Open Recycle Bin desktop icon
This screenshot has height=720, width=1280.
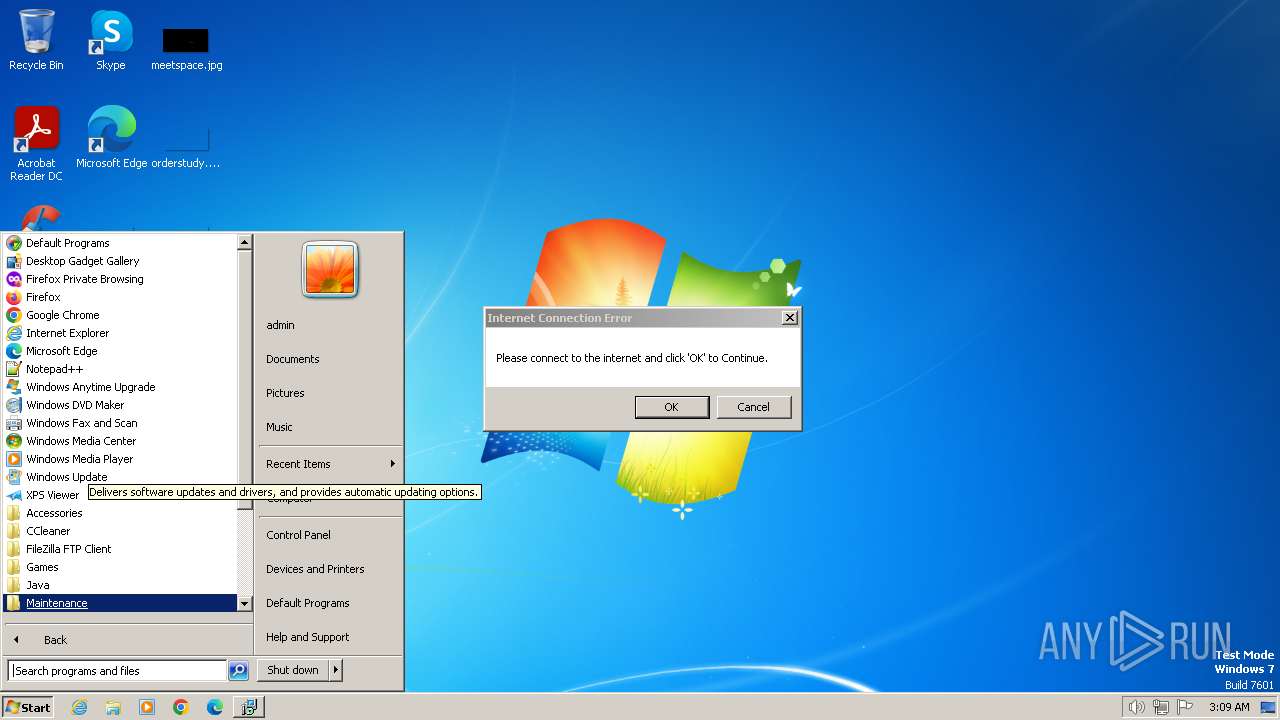point(36,40)
